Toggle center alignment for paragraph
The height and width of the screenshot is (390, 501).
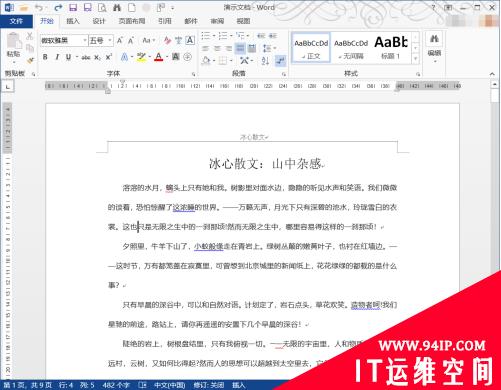coord(217,49)
